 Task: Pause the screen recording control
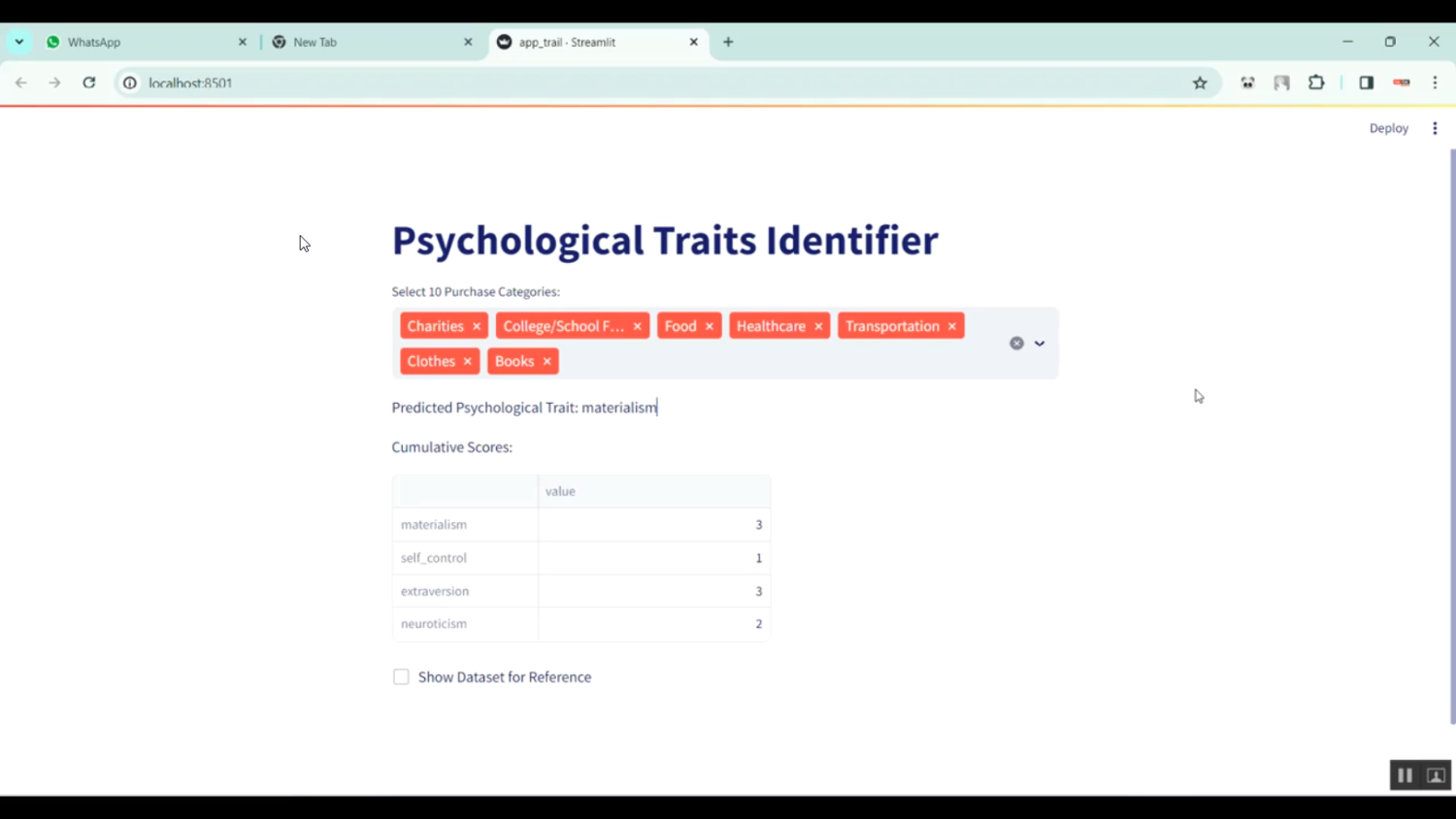(1405, 774)
